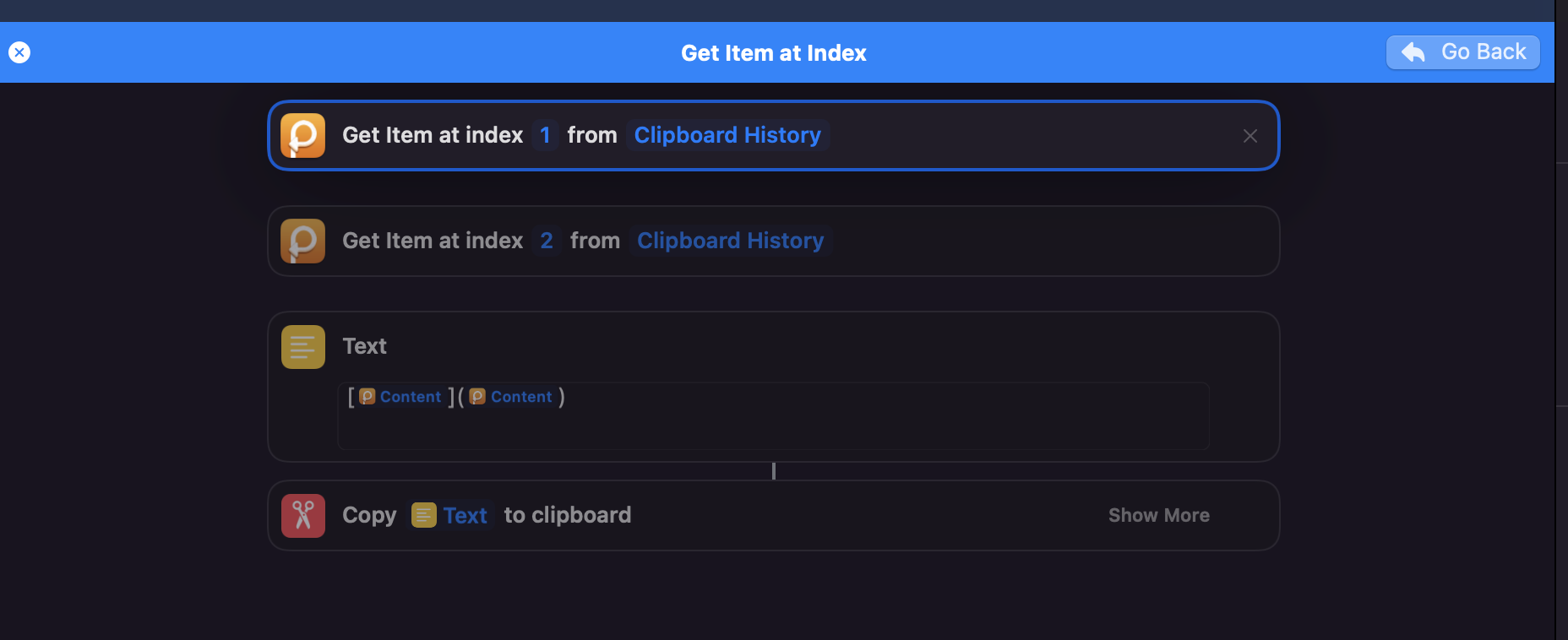Click the second Get Item action's orange icon

pos(302,241)
